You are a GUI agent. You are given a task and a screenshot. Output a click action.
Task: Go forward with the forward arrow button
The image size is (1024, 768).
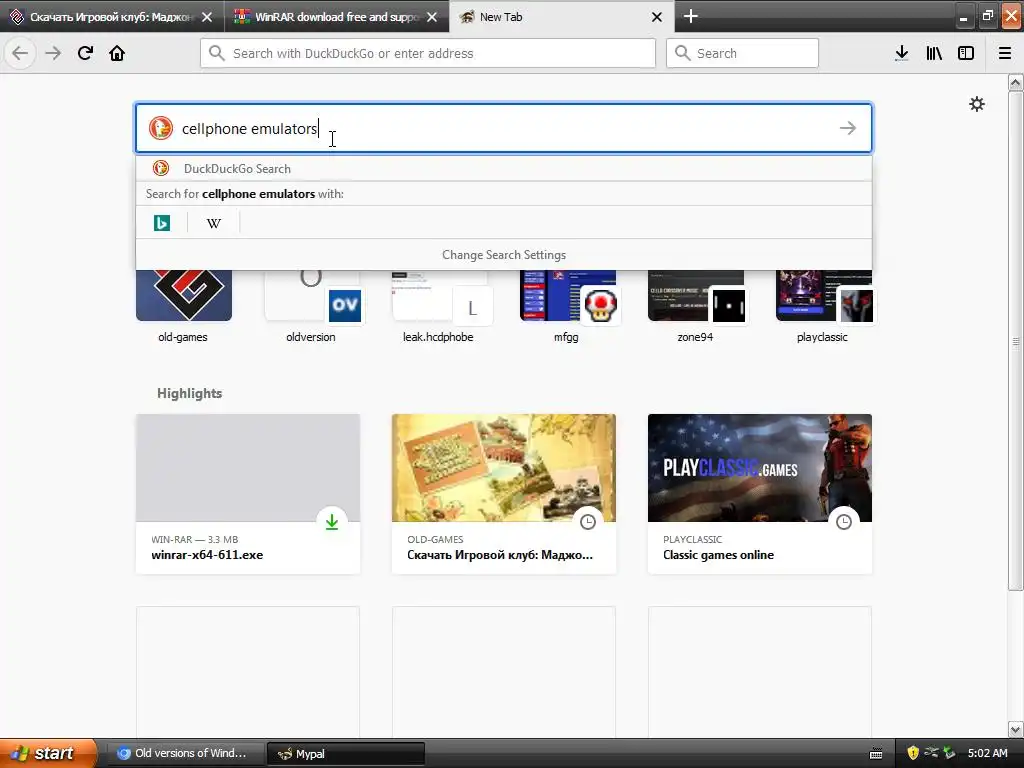[53, 53]
